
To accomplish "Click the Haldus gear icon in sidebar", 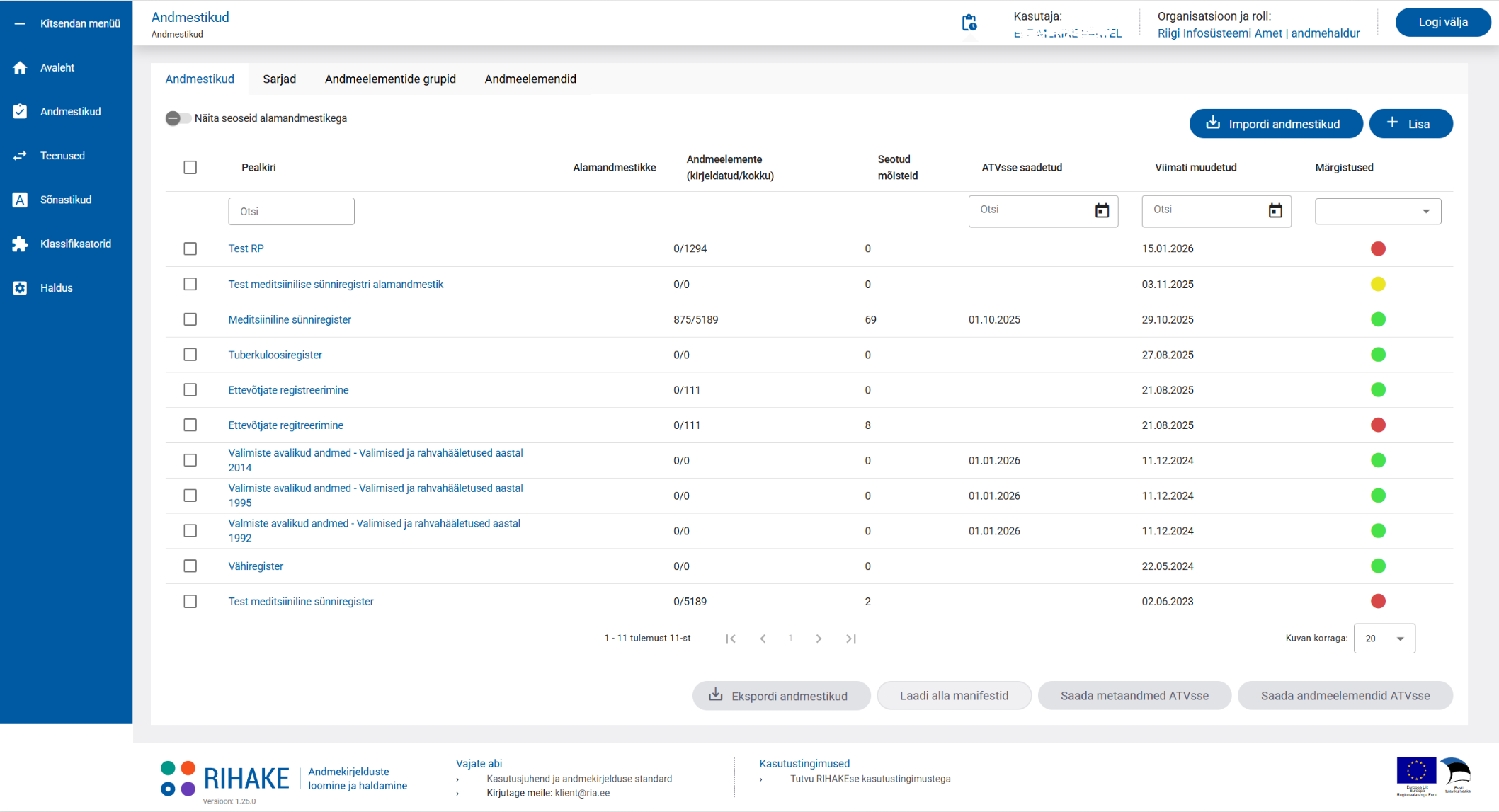I will point(20,288).
